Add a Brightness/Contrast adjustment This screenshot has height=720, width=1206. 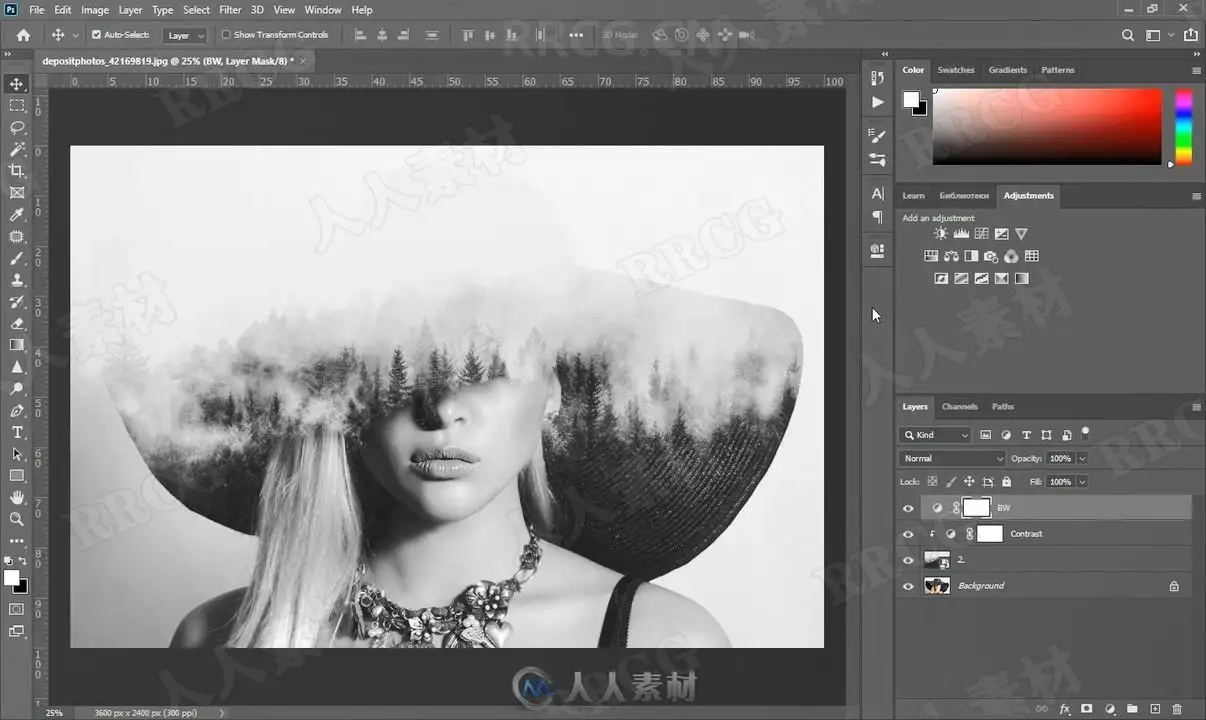pyautogui.click(x=941, y=233)
